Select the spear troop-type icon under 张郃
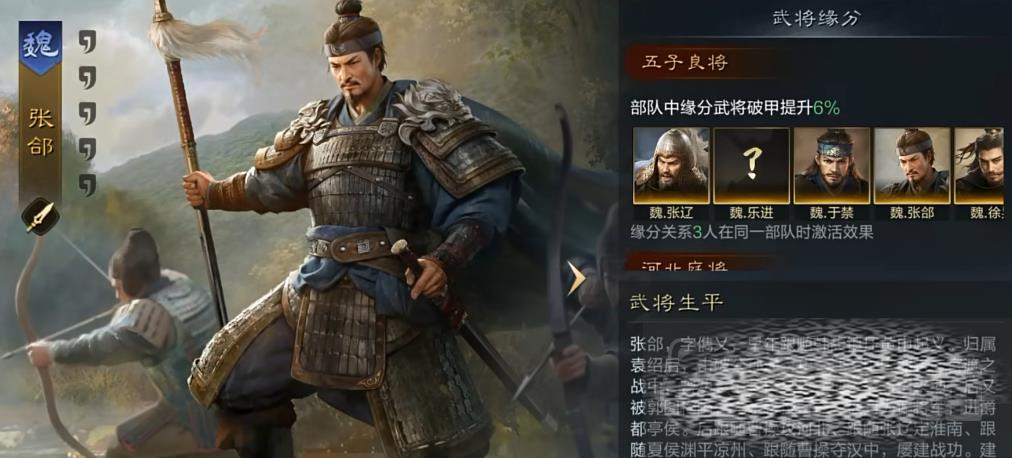The height and width of the screenshot is (458, 1012). coord(40,216)
